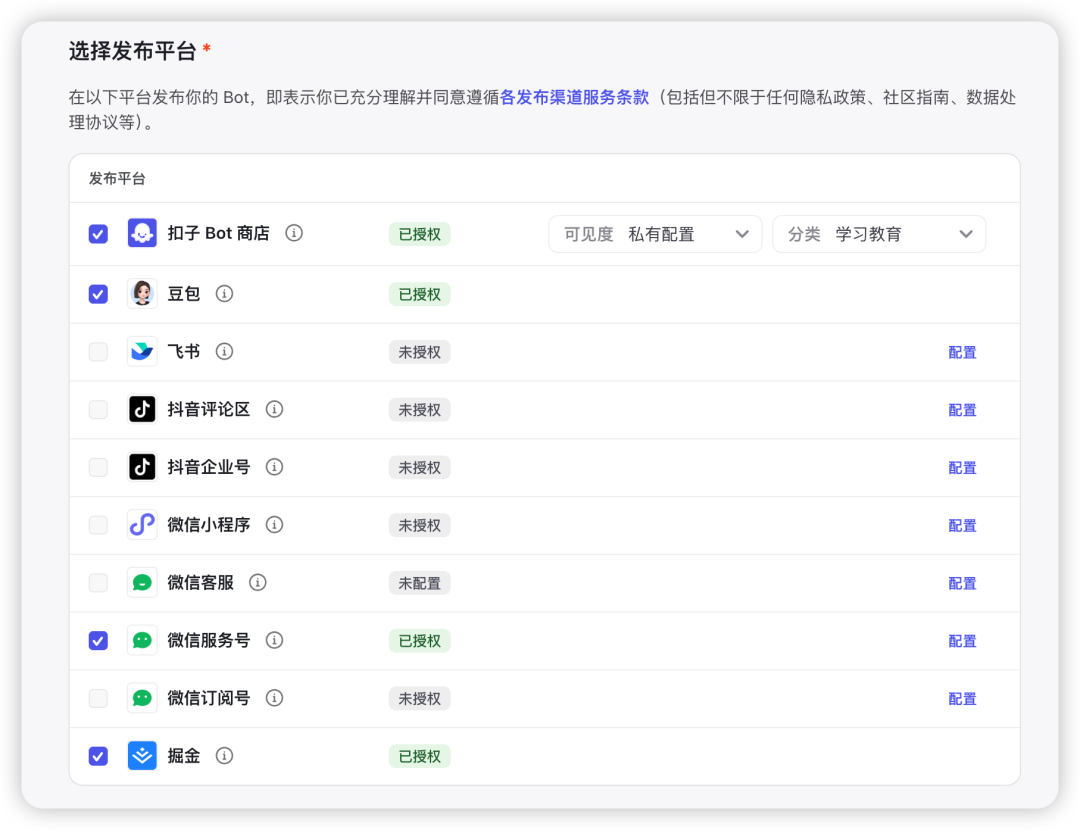Open the 可见度 私有配置 dropdown

[x=655, y=234]
